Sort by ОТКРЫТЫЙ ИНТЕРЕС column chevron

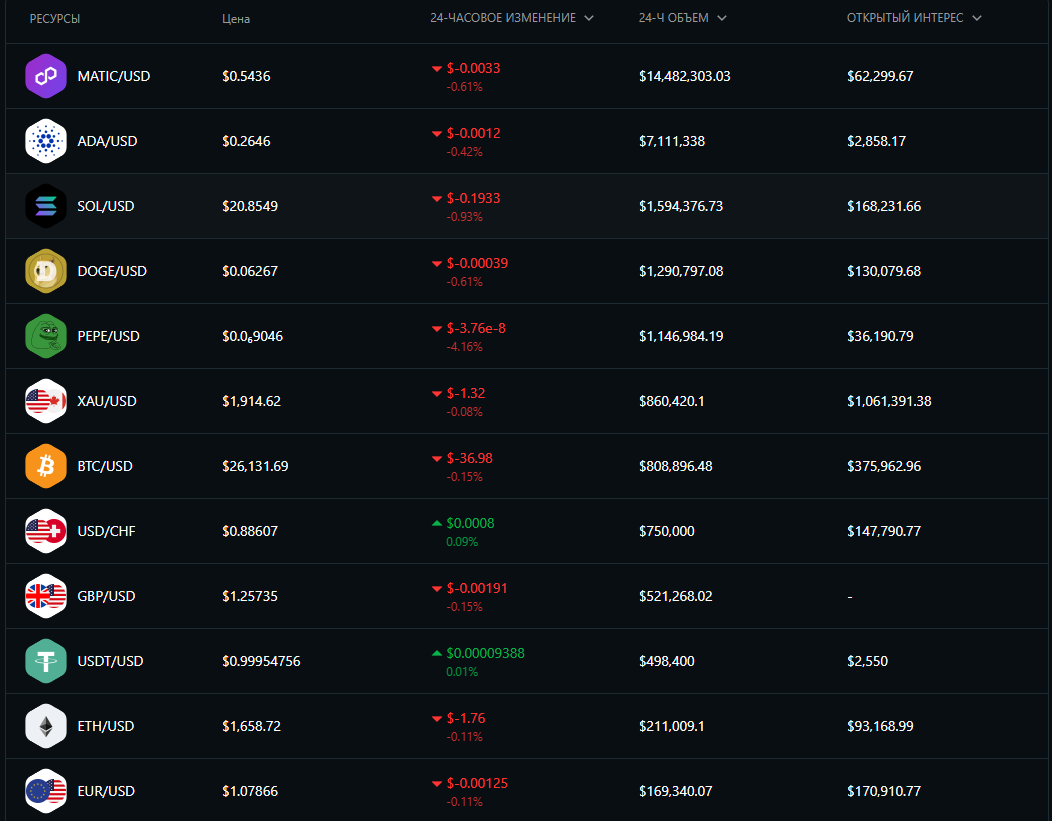click(x=977, y=19)
